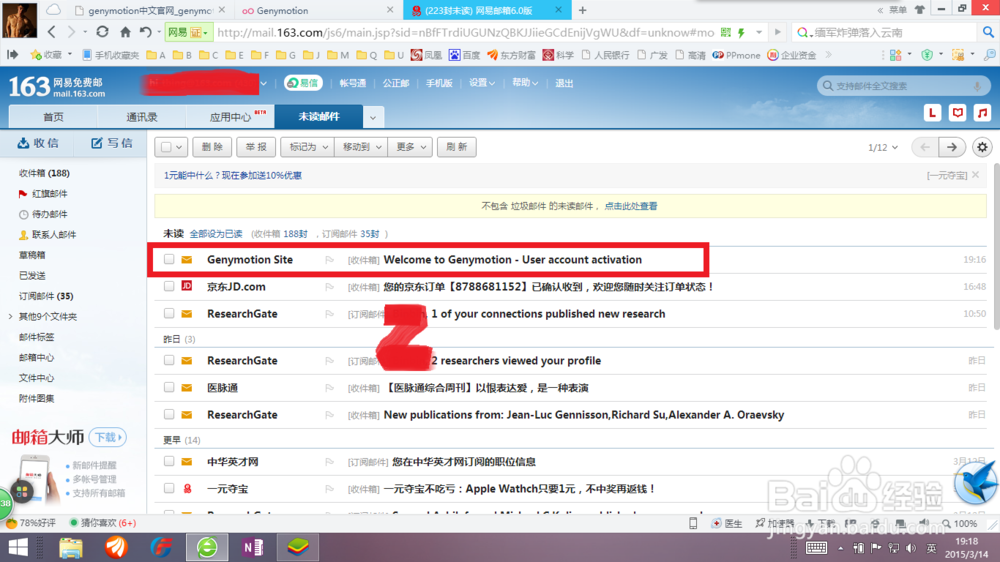Image resolution: width=1000 pixels, height=562 pixels.
Task: Check the Genymotion Site mail checkbox
Action: click(169, 259)
